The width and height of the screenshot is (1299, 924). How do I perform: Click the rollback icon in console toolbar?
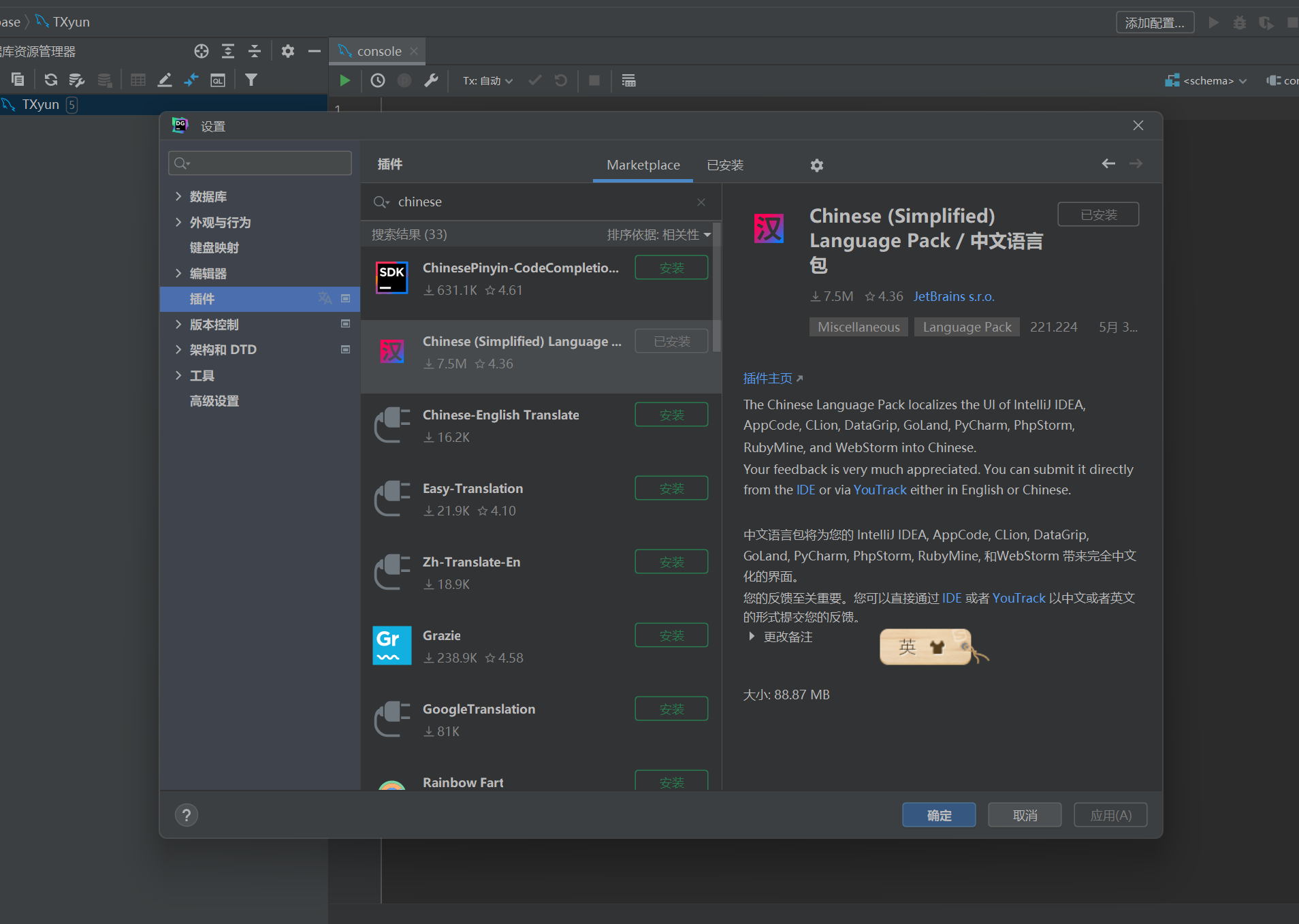point(561,80)
